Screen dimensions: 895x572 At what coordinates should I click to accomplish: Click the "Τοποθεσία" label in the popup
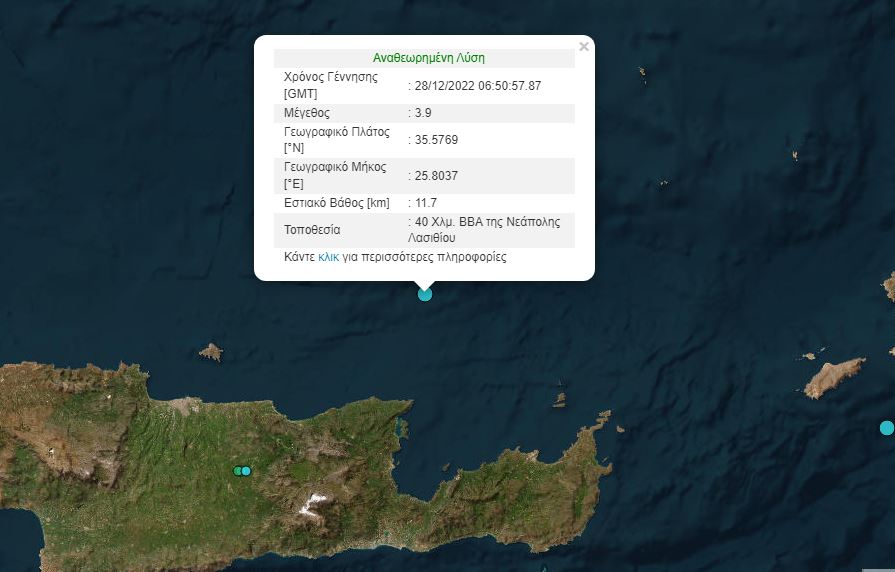tap(313, 230)
